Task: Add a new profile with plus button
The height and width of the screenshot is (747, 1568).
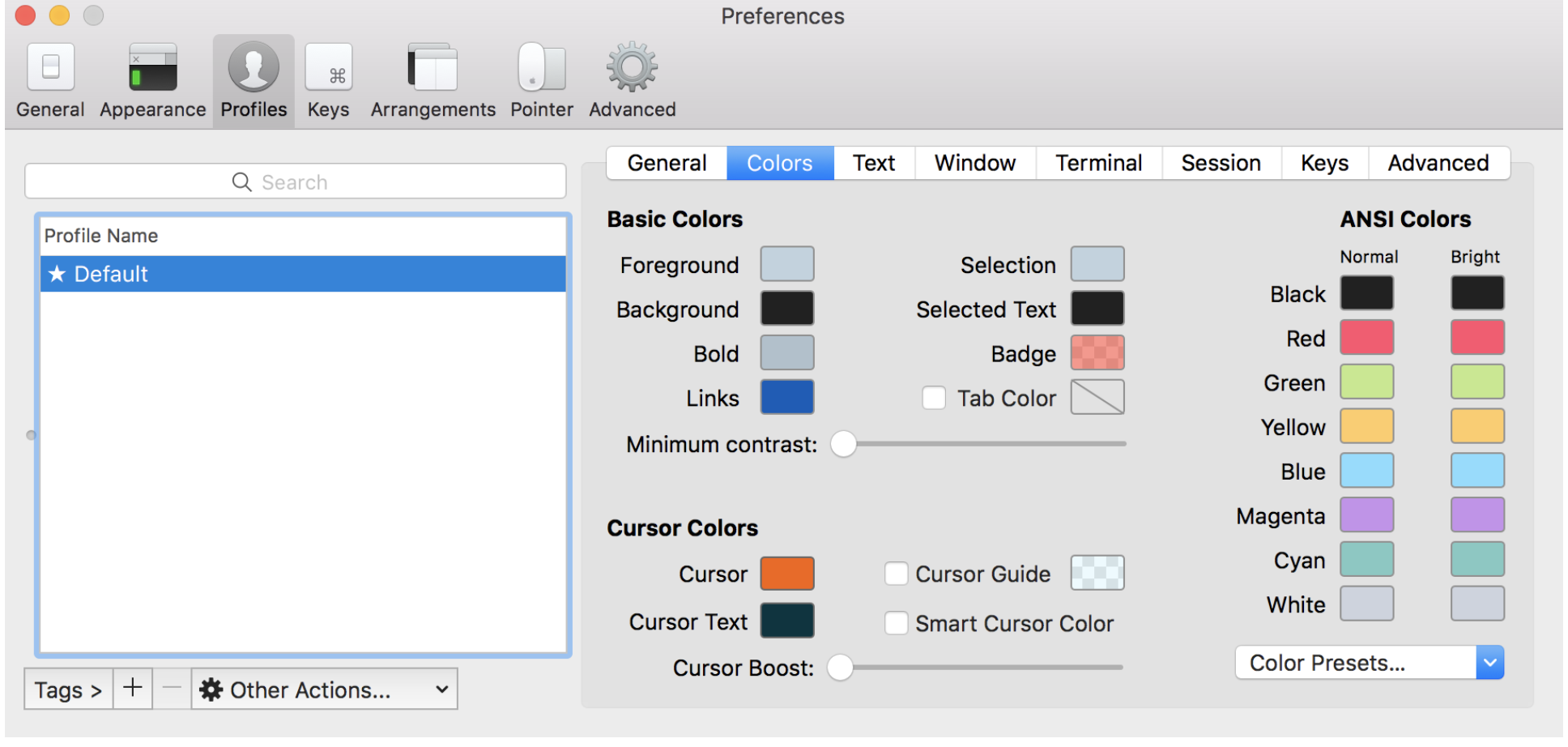Action: point(133,689)
